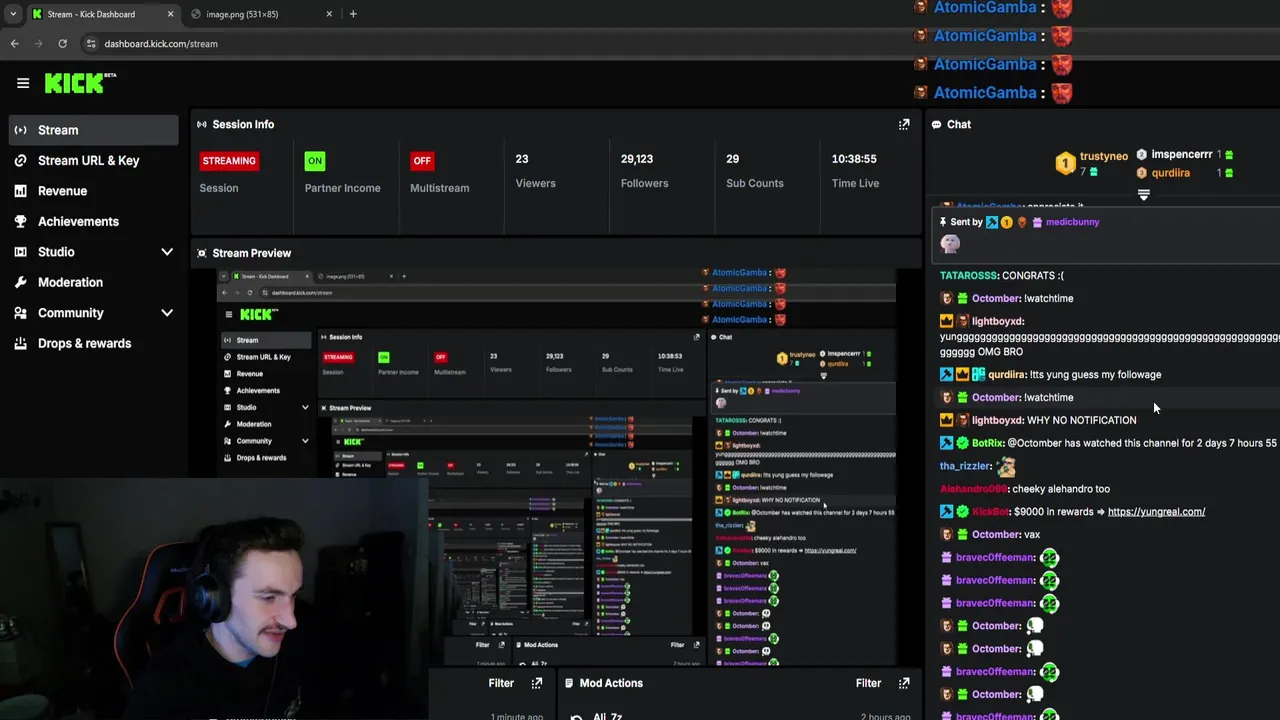Click the Revenue money icon
This screenshot has width=1280, height=720.
(x=21, y=191)
